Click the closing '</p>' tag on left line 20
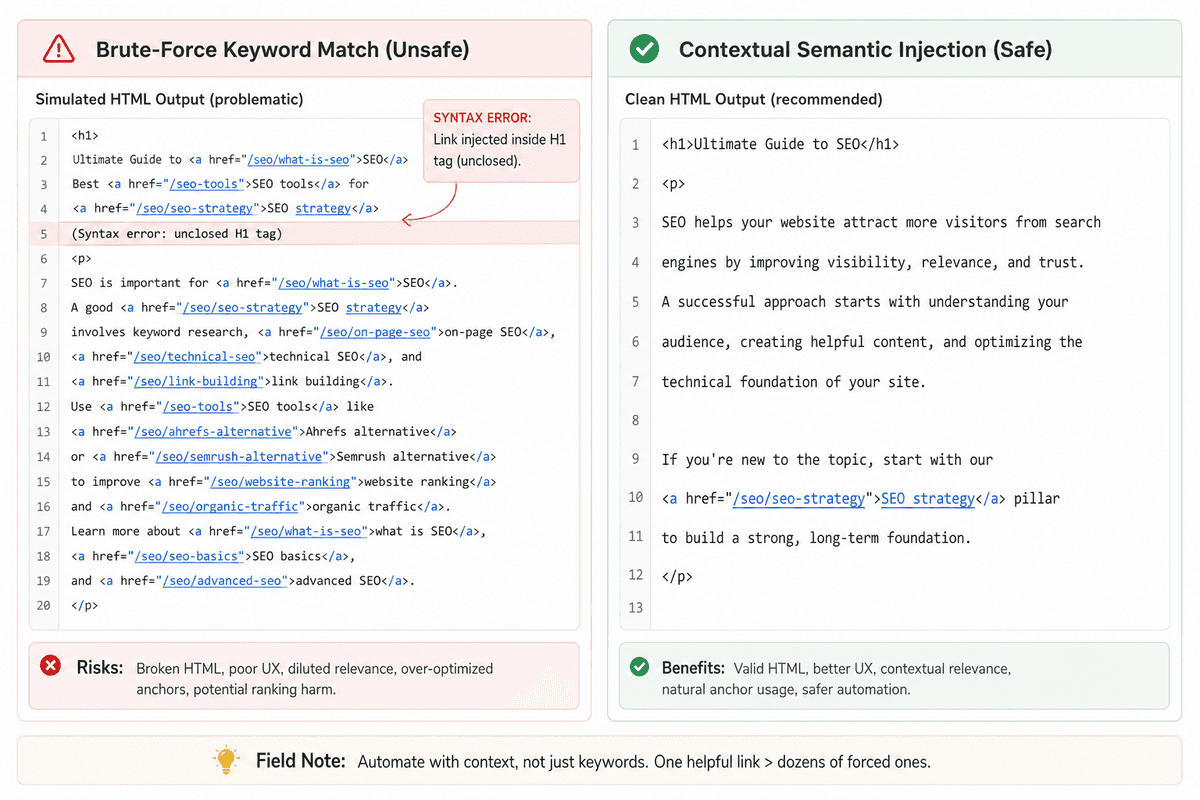The height and width of the screenshot is (800, 1200). 85,605
